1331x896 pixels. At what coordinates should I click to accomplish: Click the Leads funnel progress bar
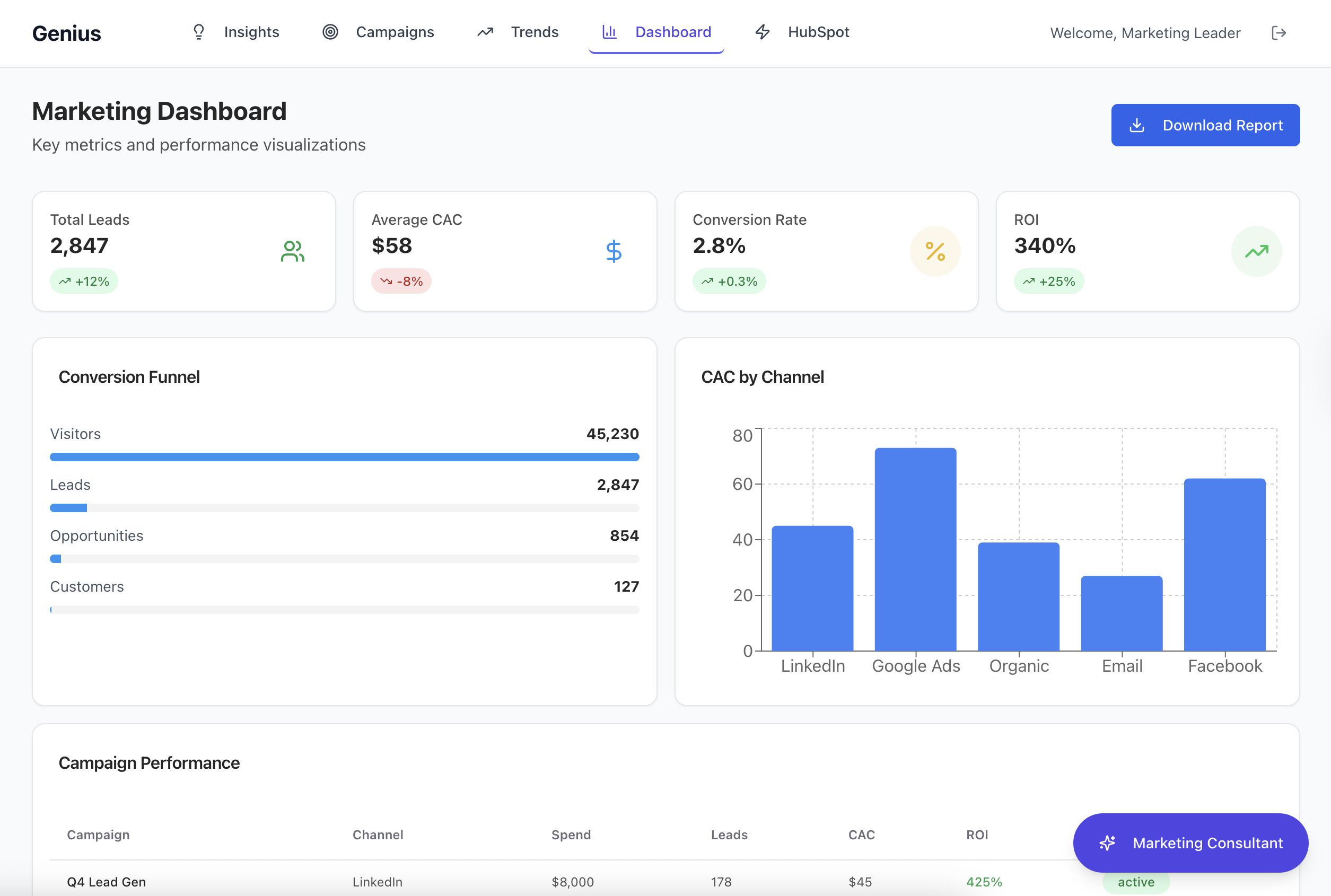click(x=345, y=508)
